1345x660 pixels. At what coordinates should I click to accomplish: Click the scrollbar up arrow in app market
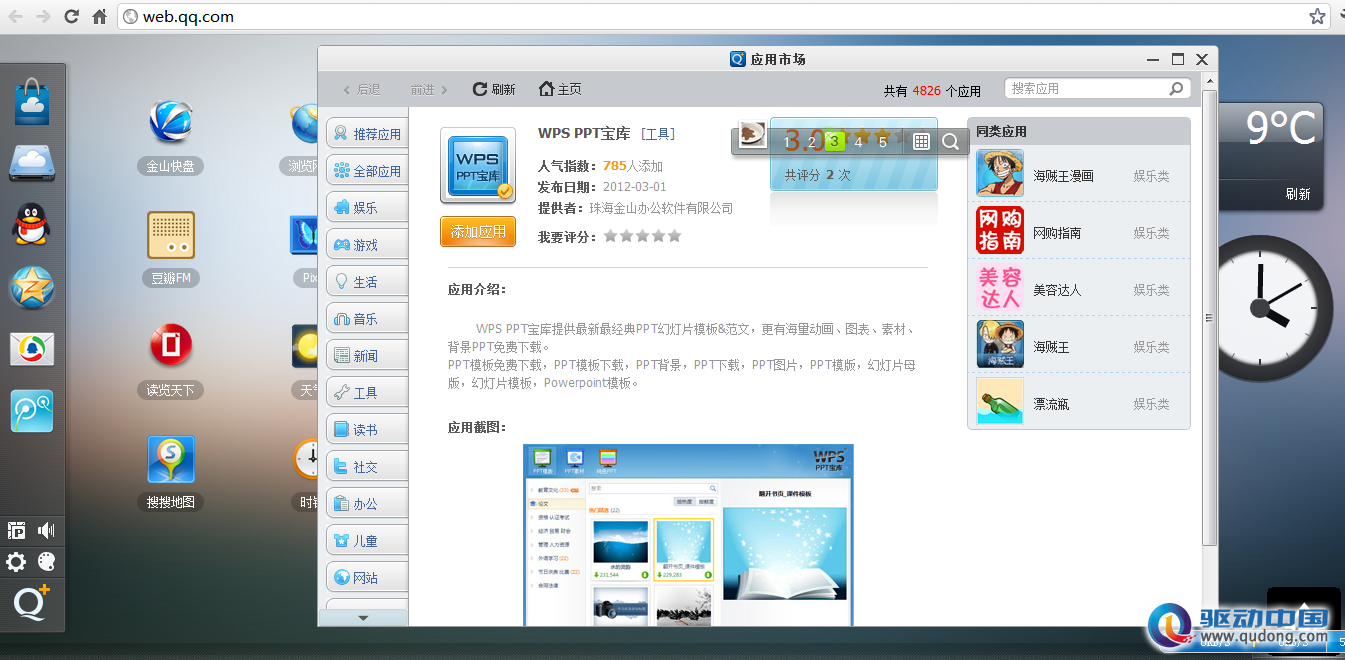[x=1209, y=80]
